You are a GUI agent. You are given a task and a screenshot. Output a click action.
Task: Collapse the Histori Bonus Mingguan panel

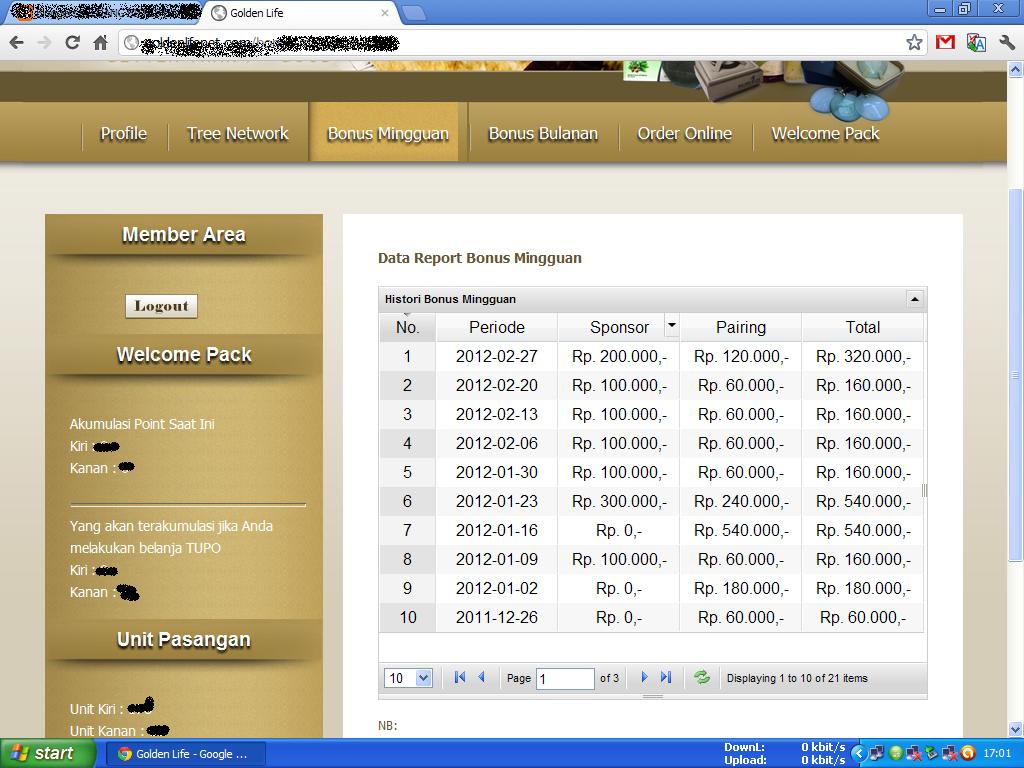pyautogui.click(x=914, y=299)
